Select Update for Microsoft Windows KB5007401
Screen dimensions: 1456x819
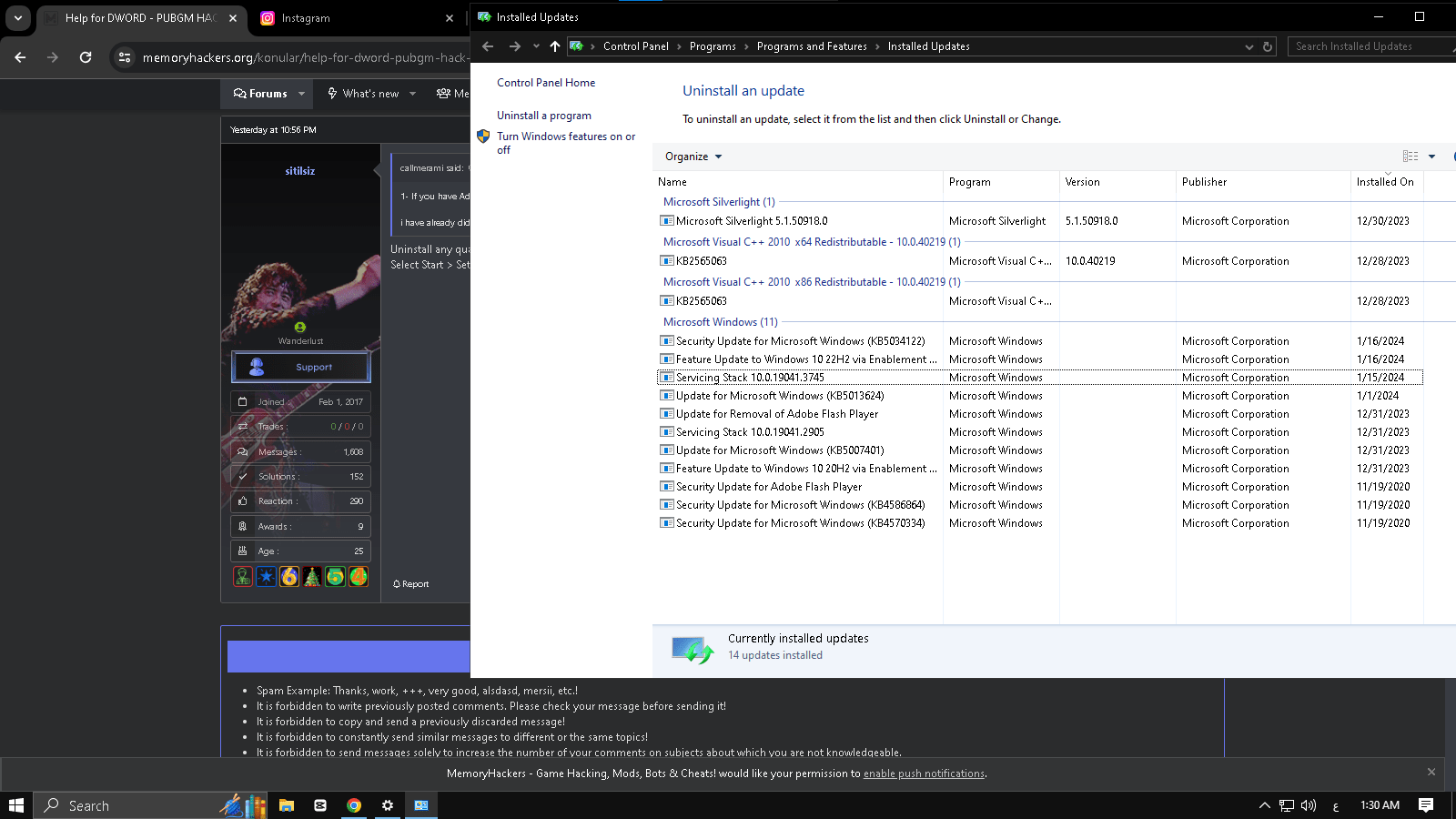(1040, 450)
